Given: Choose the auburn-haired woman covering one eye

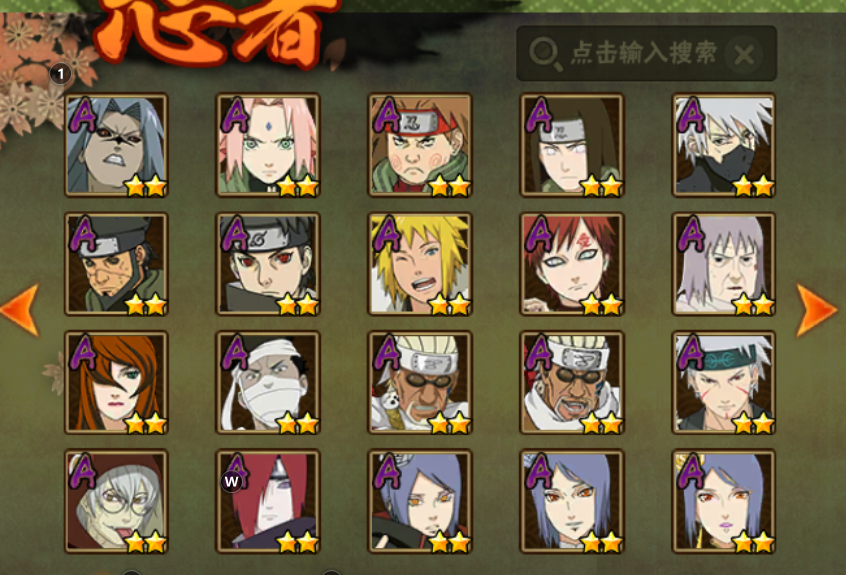Looking at the screenshot, I should (x=116, y=382).
